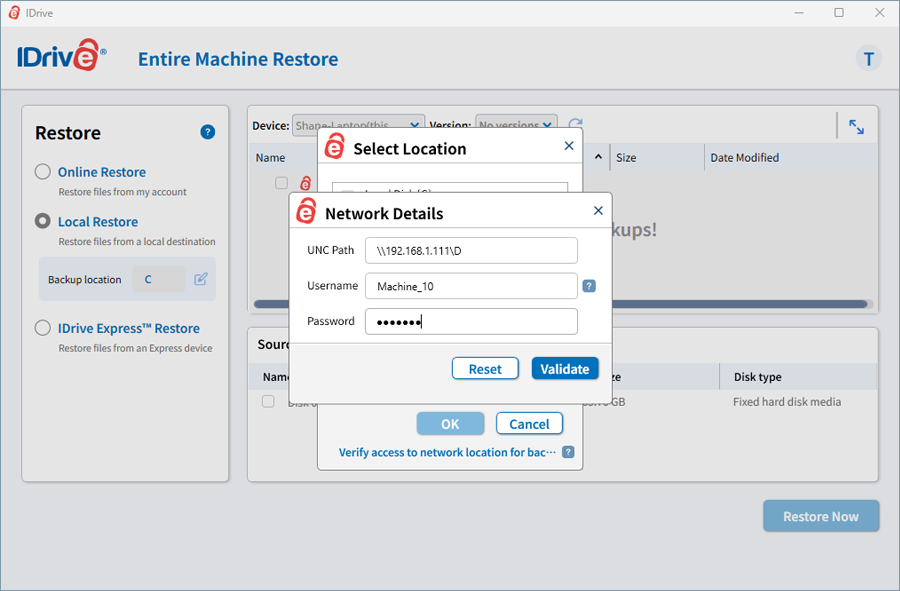Open the Device dropdown
The height and width of the screenshot is (591, 900).
[358, 126]
